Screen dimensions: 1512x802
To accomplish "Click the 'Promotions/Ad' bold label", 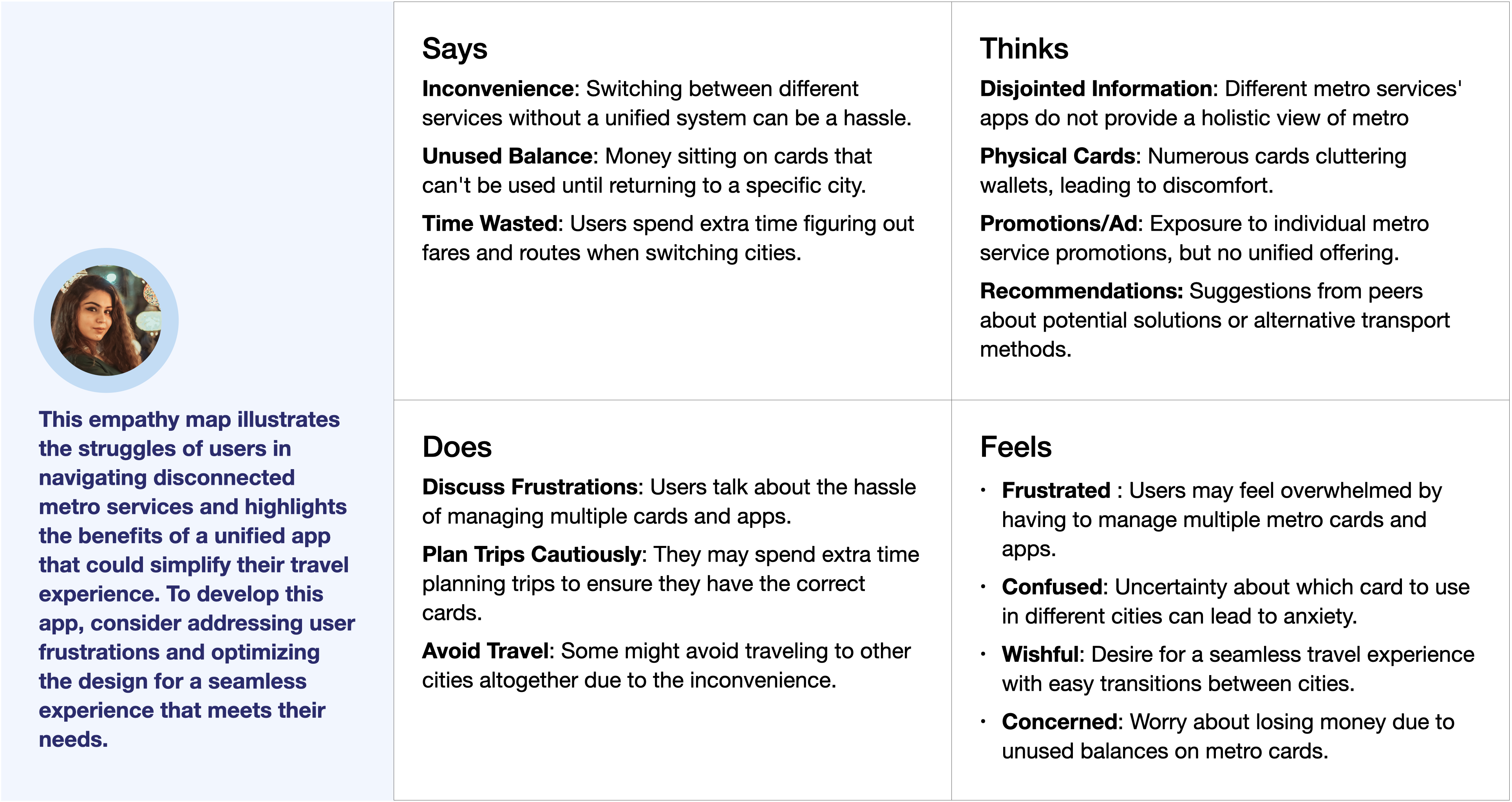I will (x=1059, y=224).
